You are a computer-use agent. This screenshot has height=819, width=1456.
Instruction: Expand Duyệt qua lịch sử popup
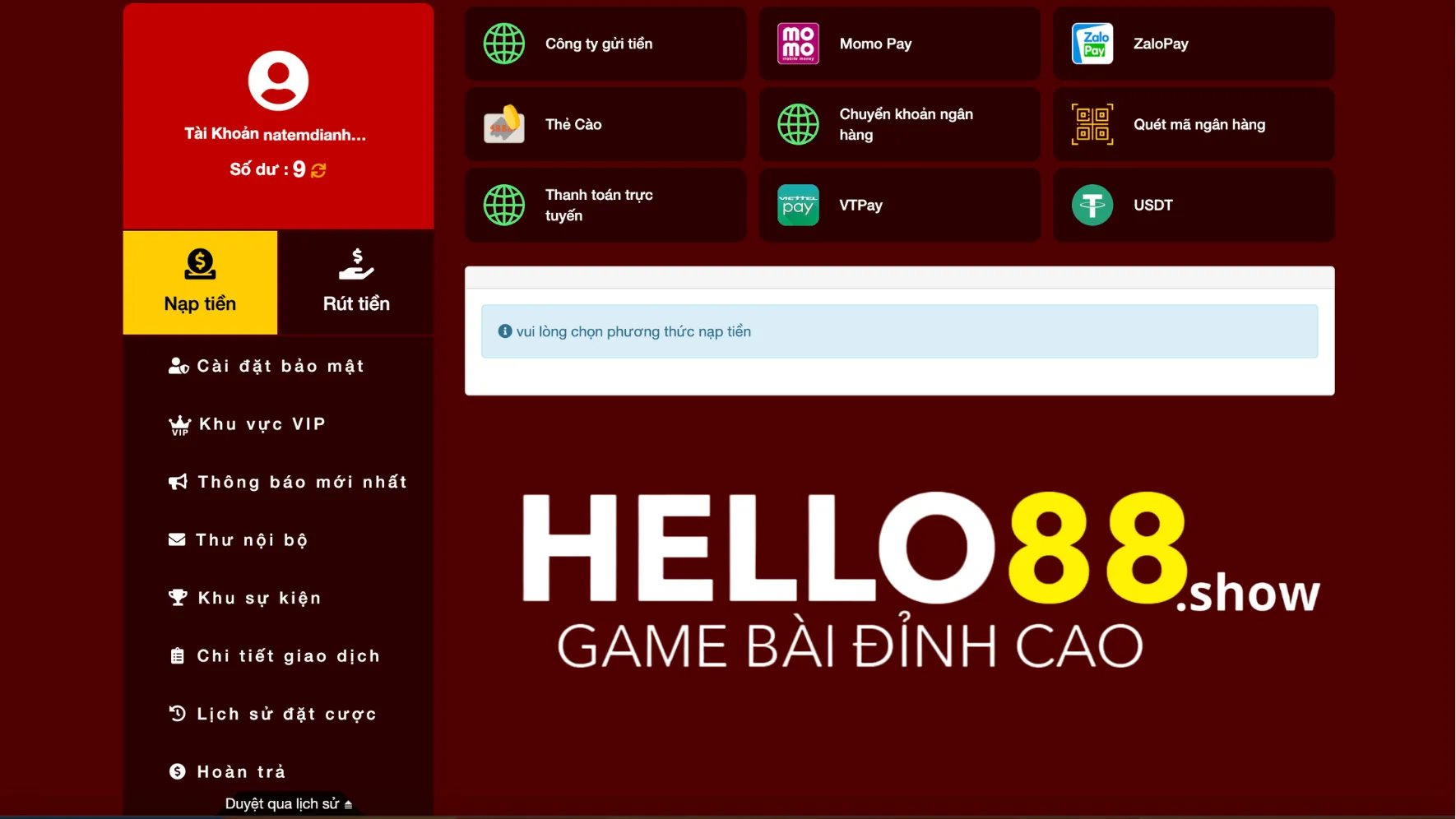click(x=288, y=803)
